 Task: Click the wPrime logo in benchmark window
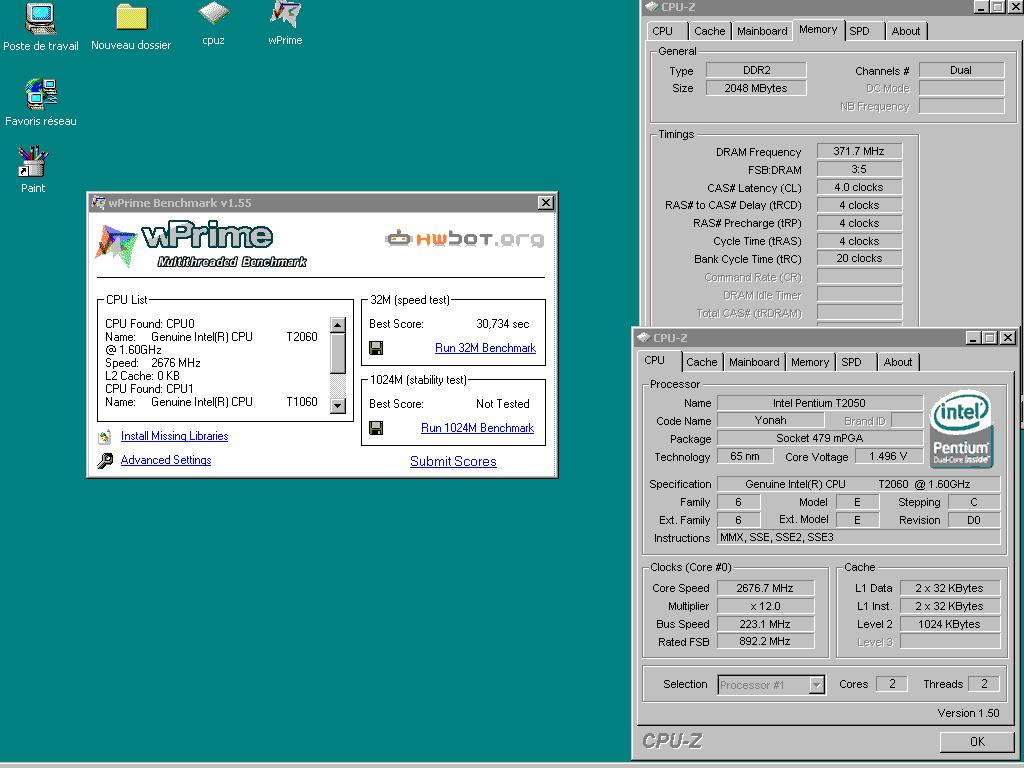click(202, 244)
